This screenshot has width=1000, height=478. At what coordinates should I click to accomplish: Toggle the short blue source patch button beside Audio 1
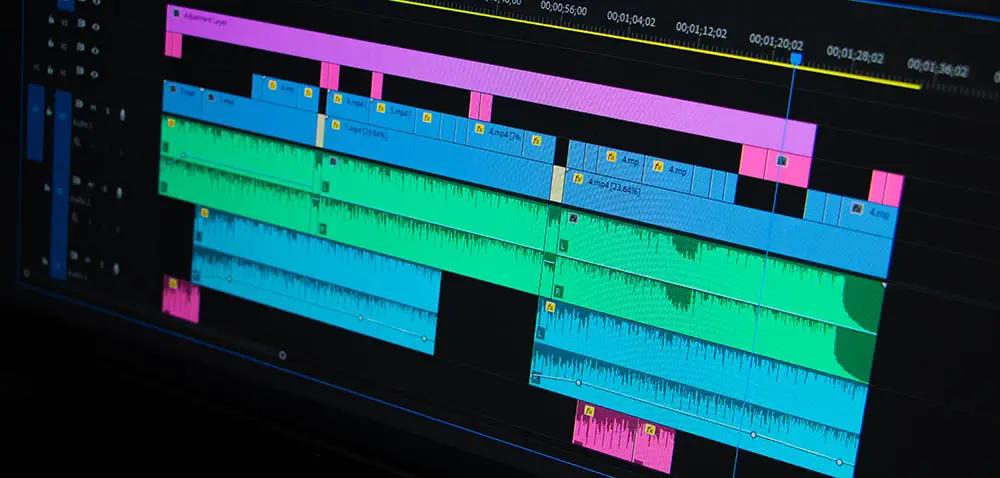pos(35,122)
